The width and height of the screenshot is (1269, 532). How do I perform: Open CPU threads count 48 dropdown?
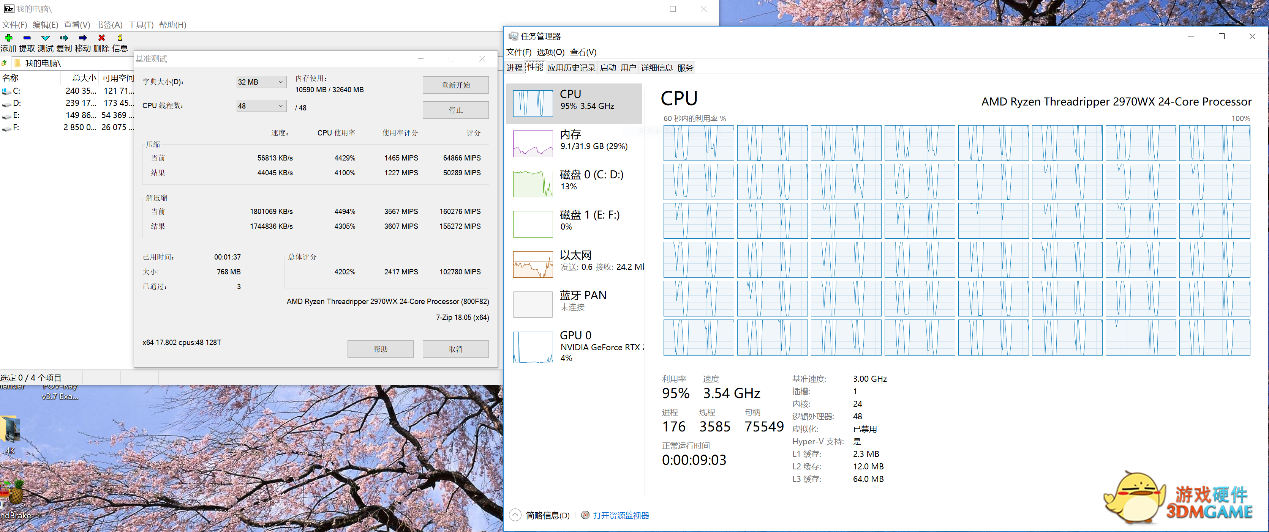[x=261, y=105]
